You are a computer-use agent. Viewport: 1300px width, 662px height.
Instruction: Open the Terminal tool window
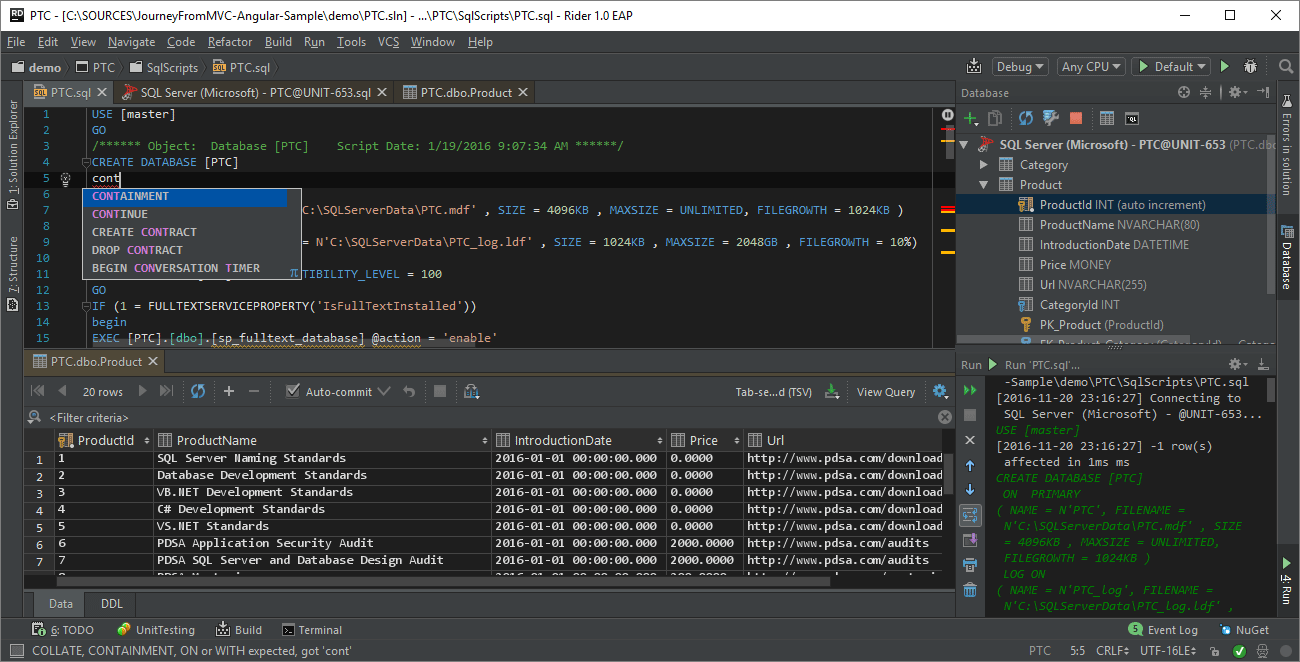click(312, 630)
